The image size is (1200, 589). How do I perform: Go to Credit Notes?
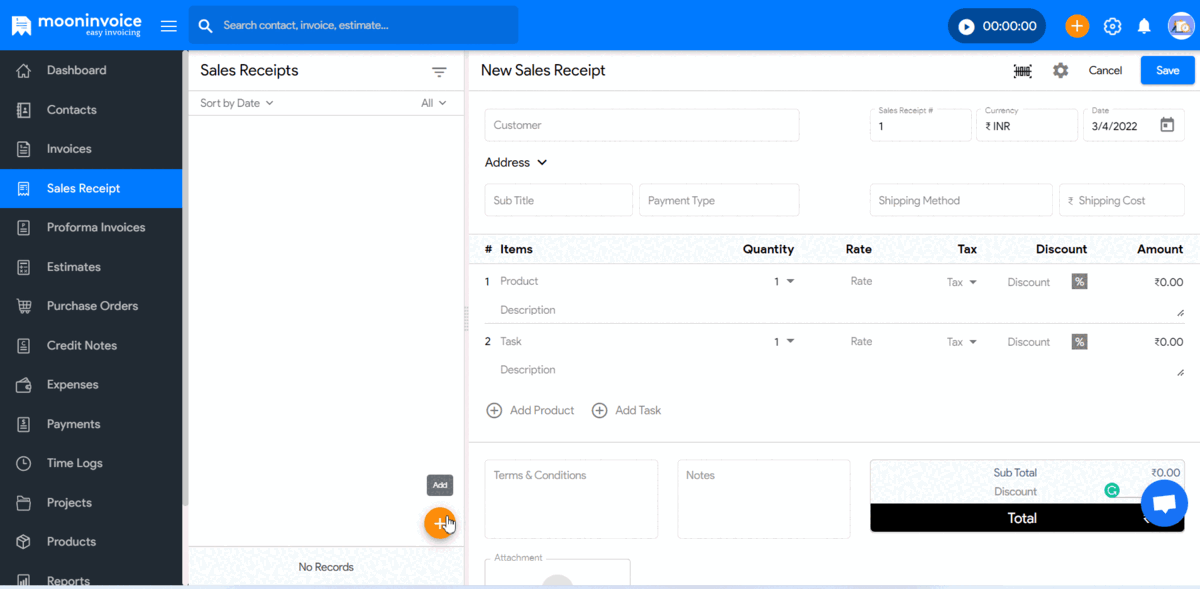(91, 345)
